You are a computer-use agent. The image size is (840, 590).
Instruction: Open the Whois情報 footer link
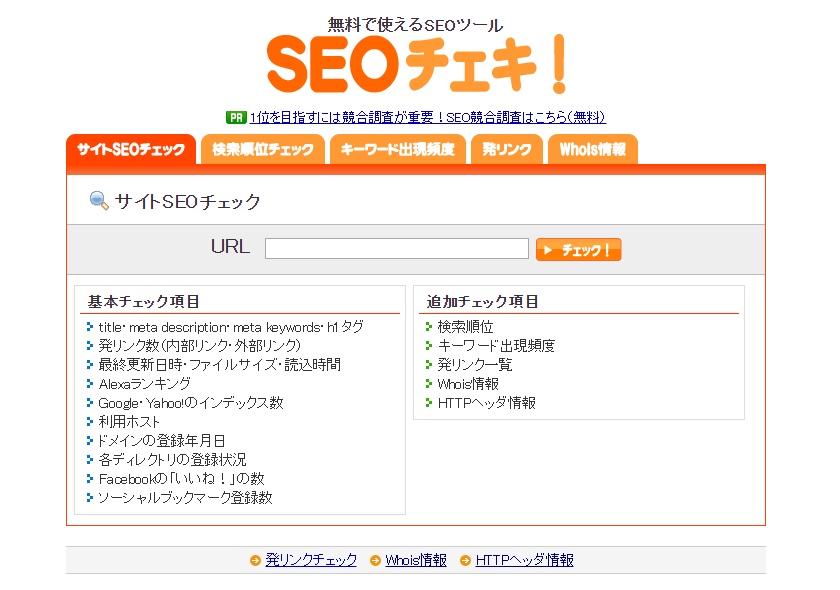coord(416,560)
